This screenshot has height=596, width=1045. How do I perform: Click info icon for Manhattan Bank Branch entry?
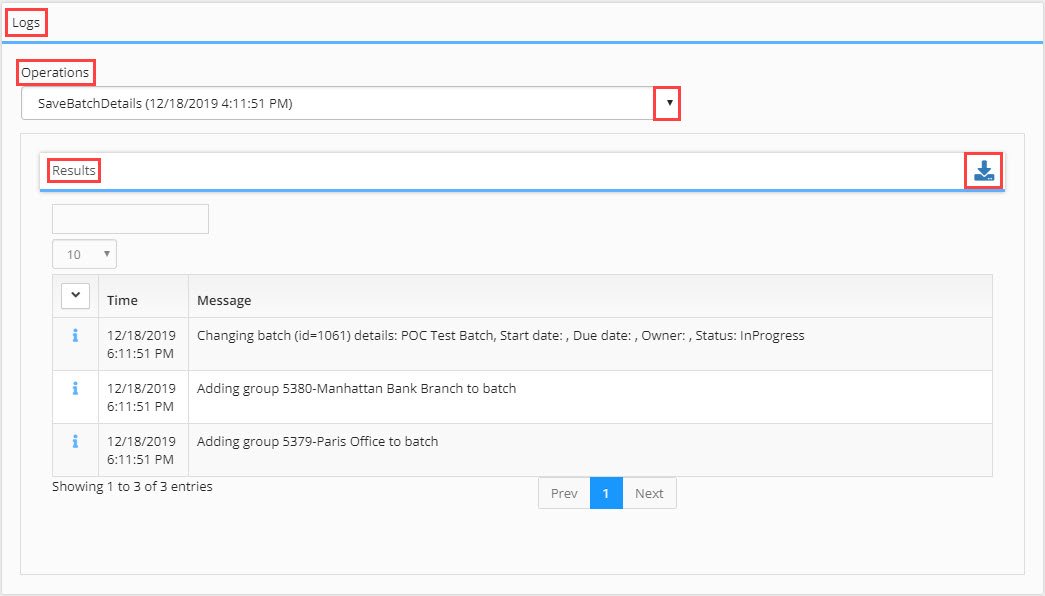click(x=75, y=388)
